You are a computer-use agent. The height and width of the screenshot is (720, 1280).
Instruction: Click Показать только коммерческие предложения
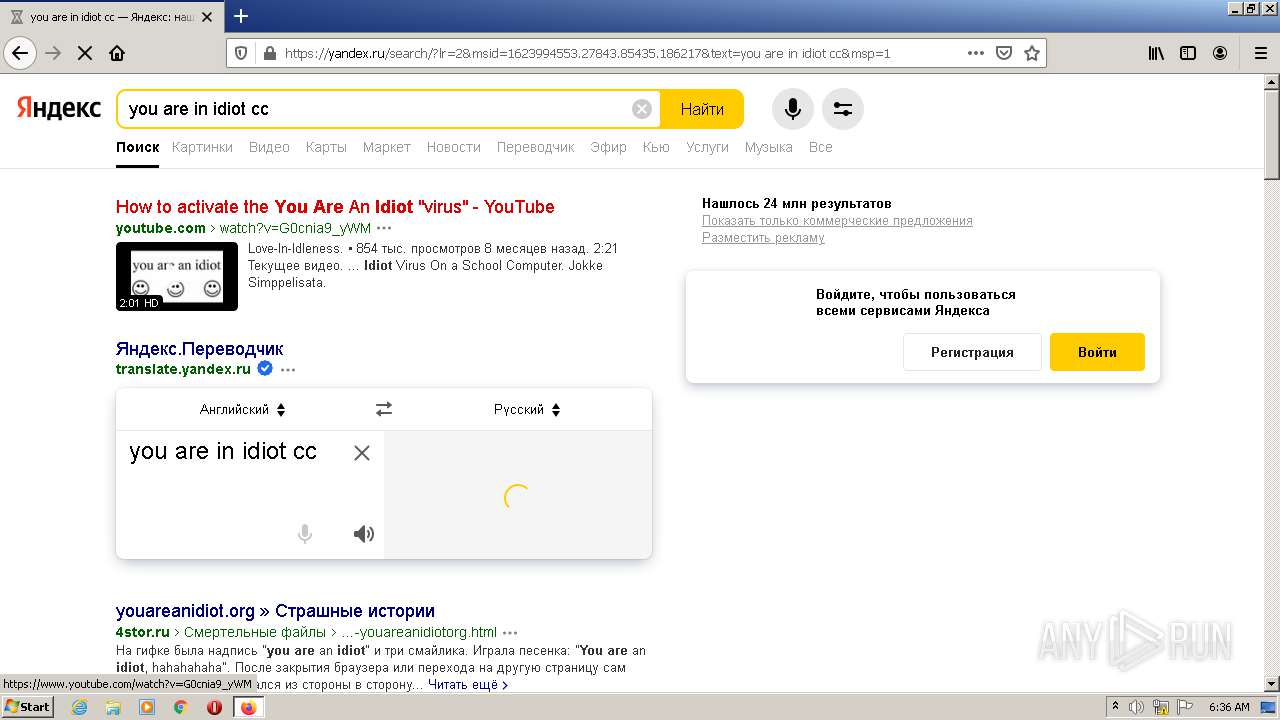tap(837, 221)
